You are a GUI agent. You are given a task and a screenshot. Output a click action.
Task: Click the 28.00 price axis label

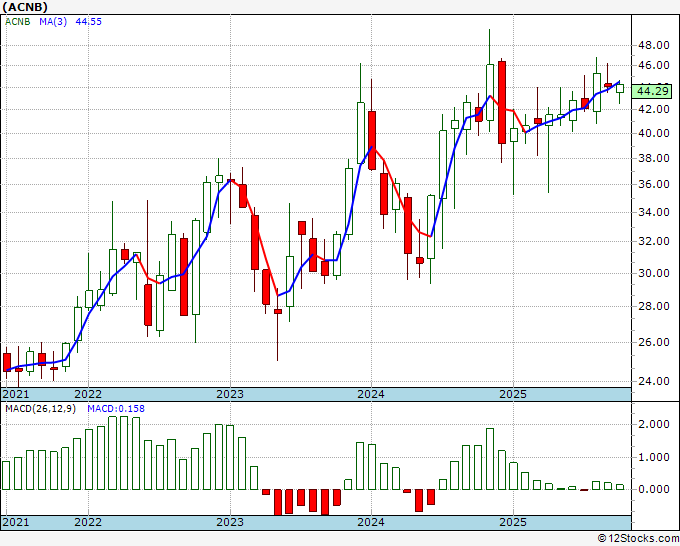tap(654, 306)
